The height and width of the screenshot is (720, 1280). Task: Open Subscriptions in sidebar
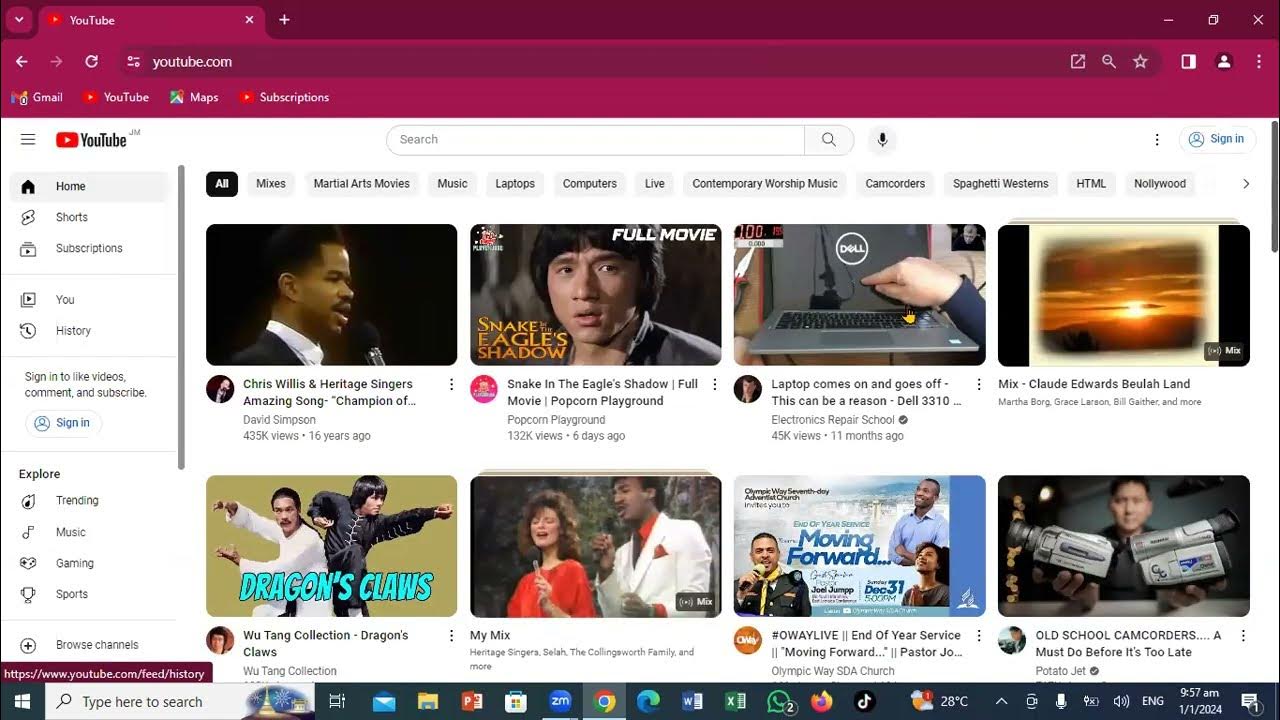tap(90, 249)
